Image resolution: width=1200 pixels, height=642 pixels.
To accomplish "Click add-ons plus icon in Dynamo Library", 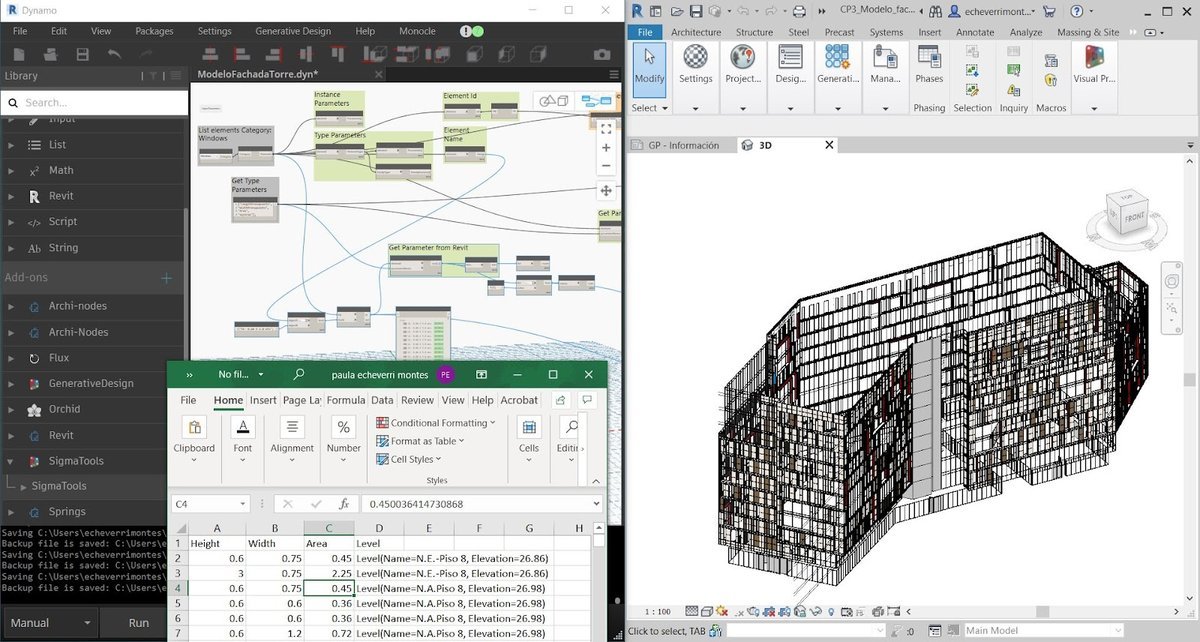I will pyautogui.click(x=167, y=278).
